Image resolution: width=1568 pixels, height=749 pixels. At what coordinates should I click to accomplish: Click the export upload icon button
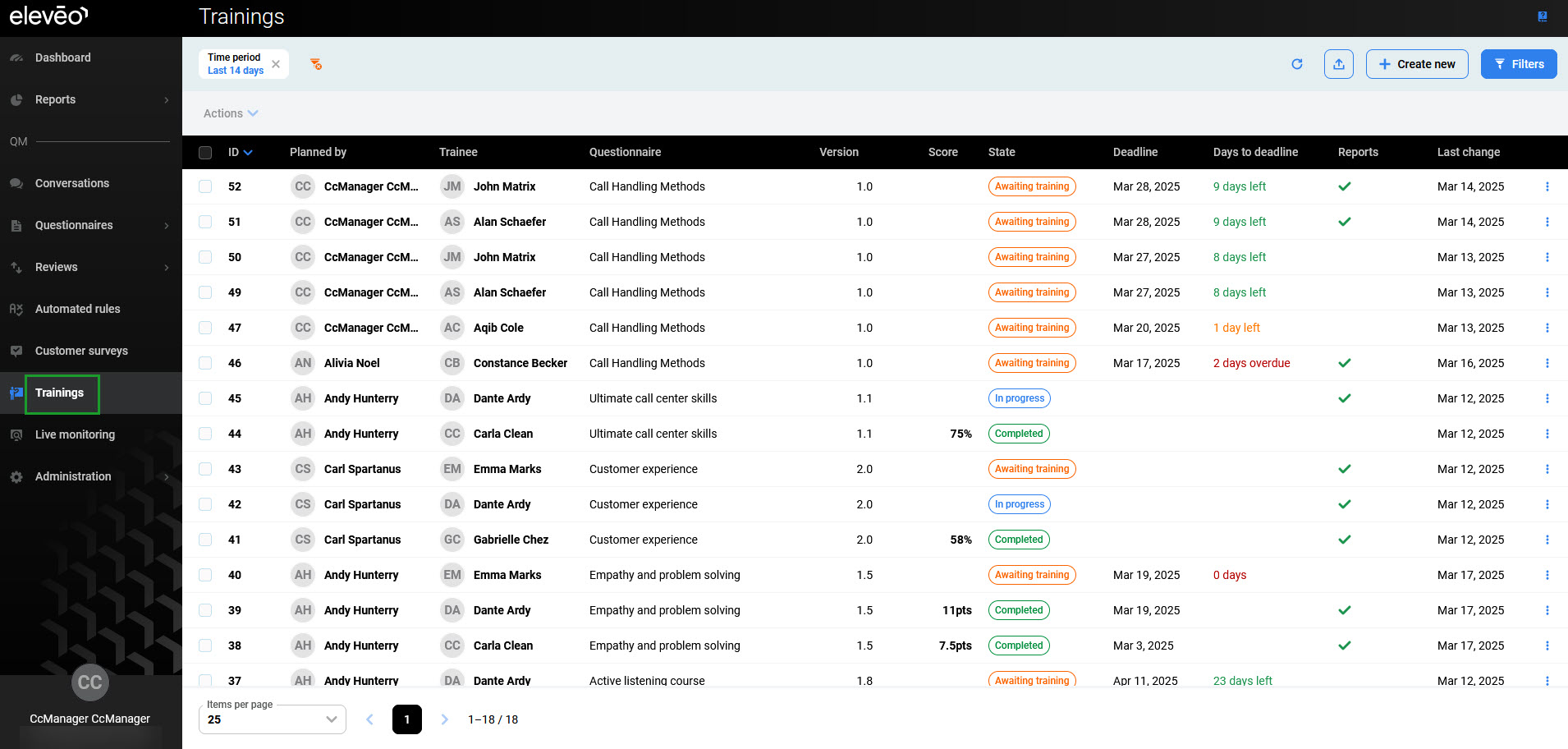tap(1339, 64)
